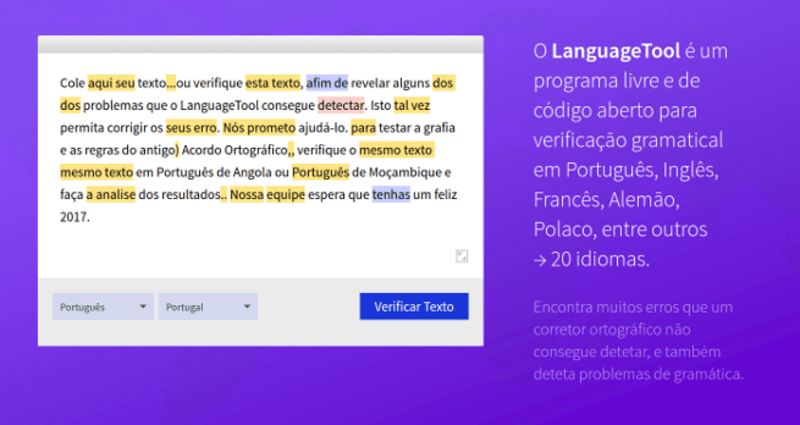Open the Portugal variant dropdown

[208, 307]
